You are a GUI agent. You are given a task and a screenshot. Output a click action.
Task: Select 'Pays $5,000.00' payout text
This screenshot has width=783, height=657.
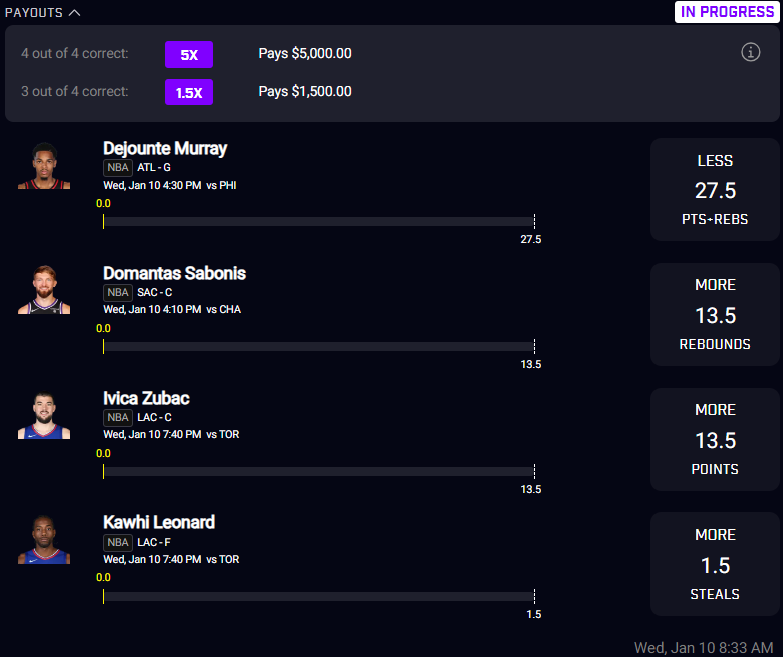(305, 53)
